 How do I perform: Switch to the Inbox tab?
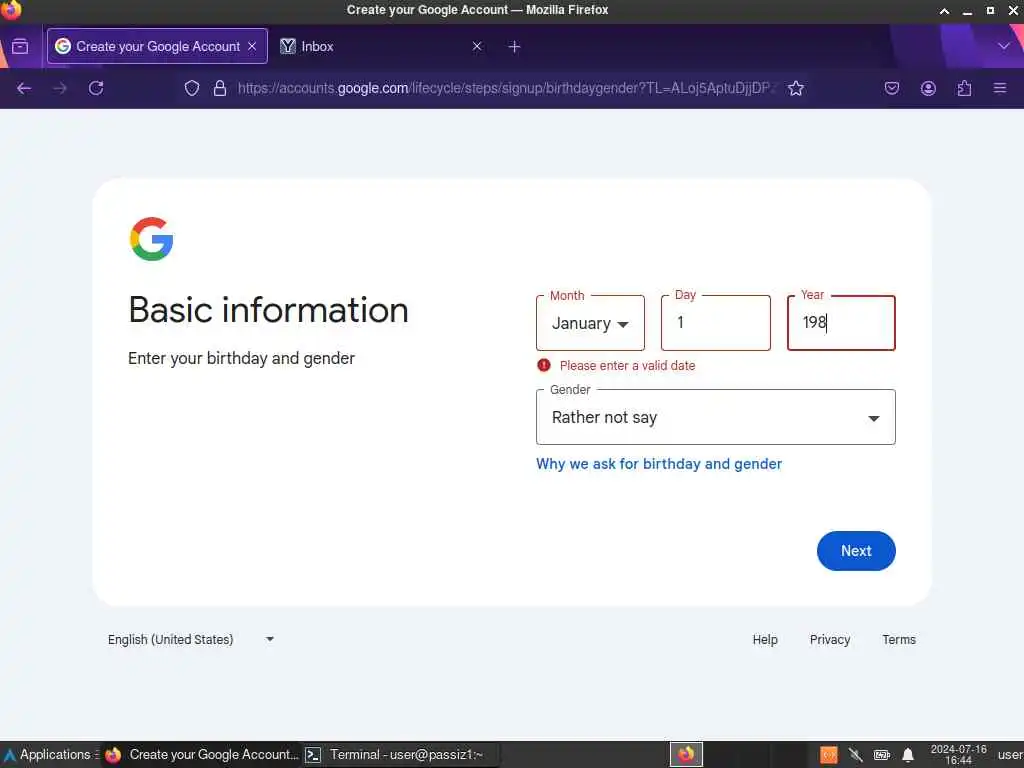(382, 46)
